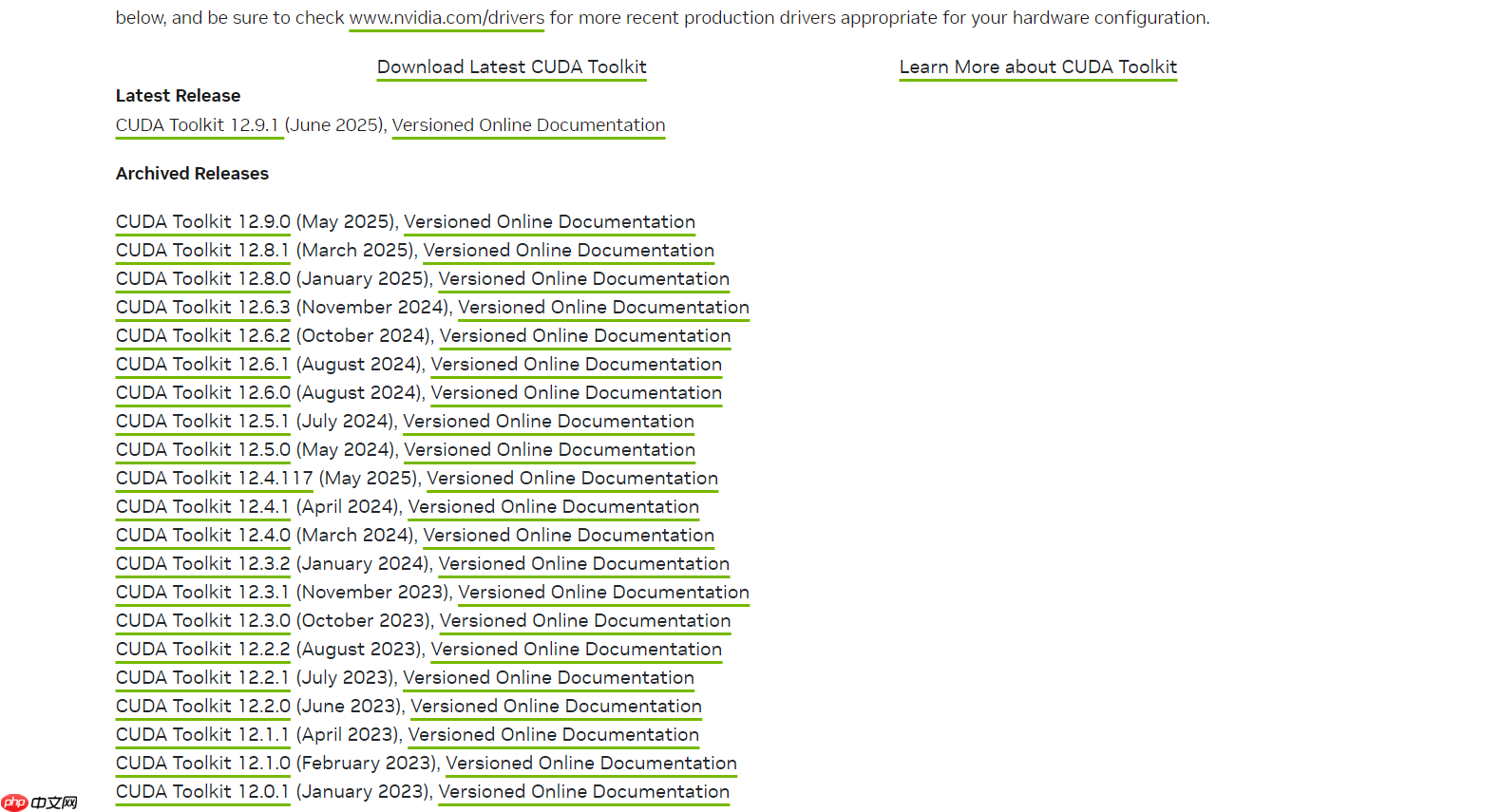Open documentation link beside April 2024 release
This screenshot has height=812, width=1501.
[554, 507]
